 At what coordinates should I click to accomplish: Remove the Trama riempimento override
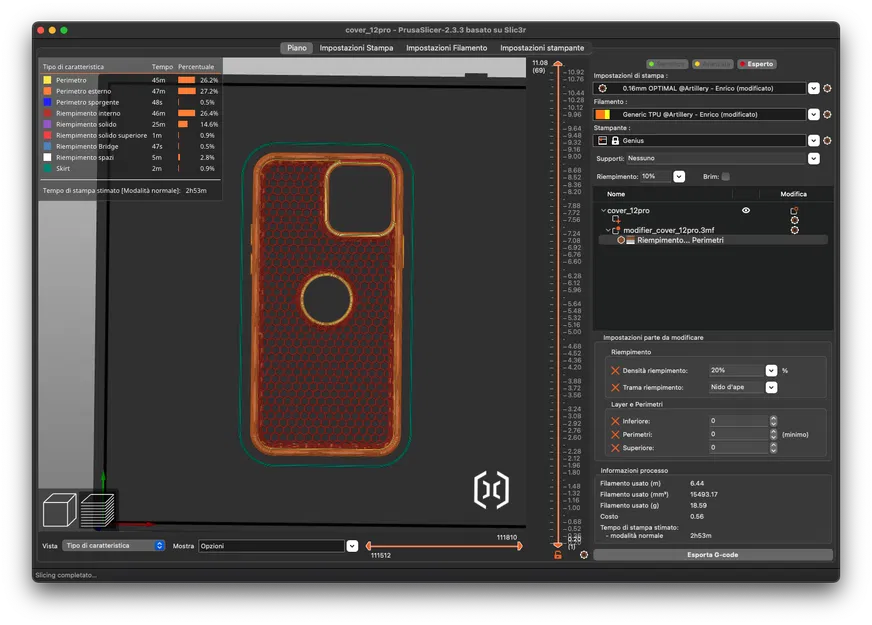(x=615, y=388)
